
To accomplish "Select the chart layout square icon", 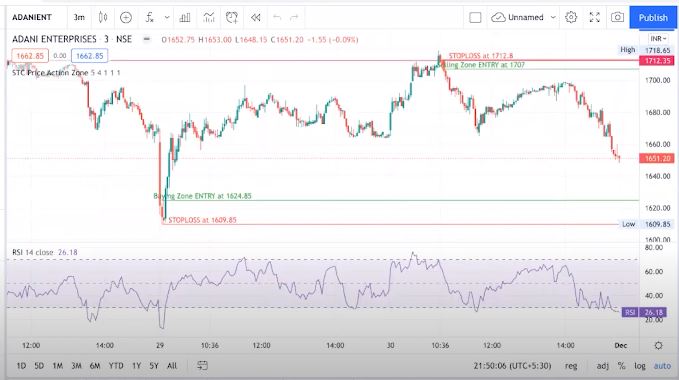I will (x=475, y=17).
